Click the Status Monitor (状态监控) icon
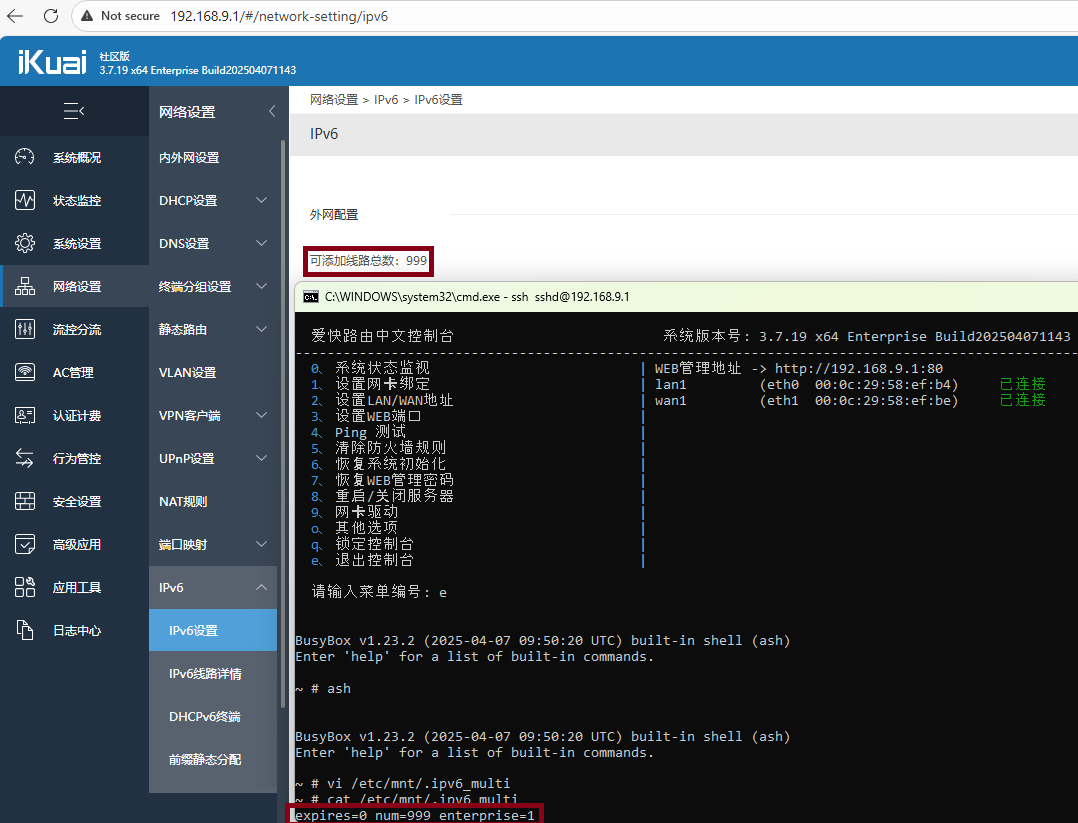The height and width of the screenshot is (823, 1078). (x=25, y=200)
